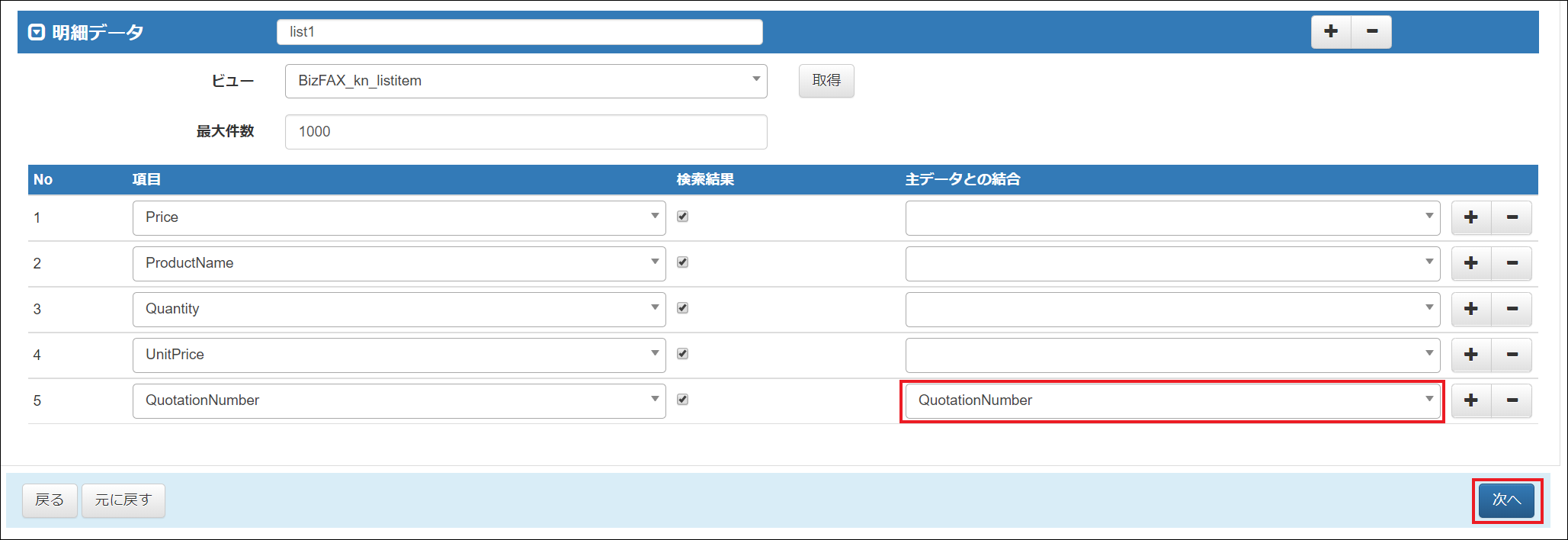Viewport: 1568px width, 540px height.
Task: Open the ビュー dropdown BizFAX_kn_listitem
Action: (x=525, y=81)
